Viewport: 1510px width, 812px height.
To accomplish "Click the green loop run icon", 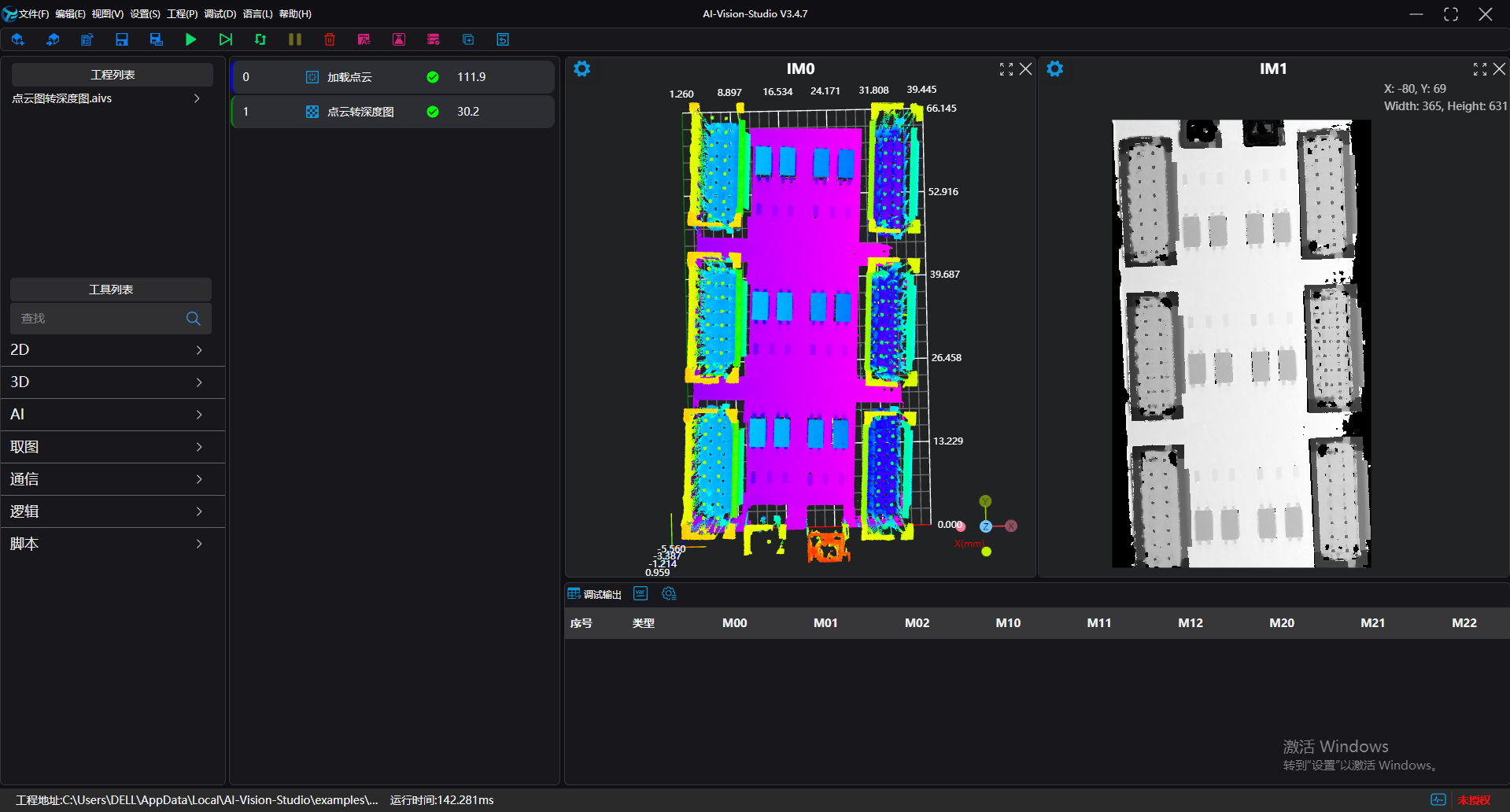I will click(x=260, y=39).
